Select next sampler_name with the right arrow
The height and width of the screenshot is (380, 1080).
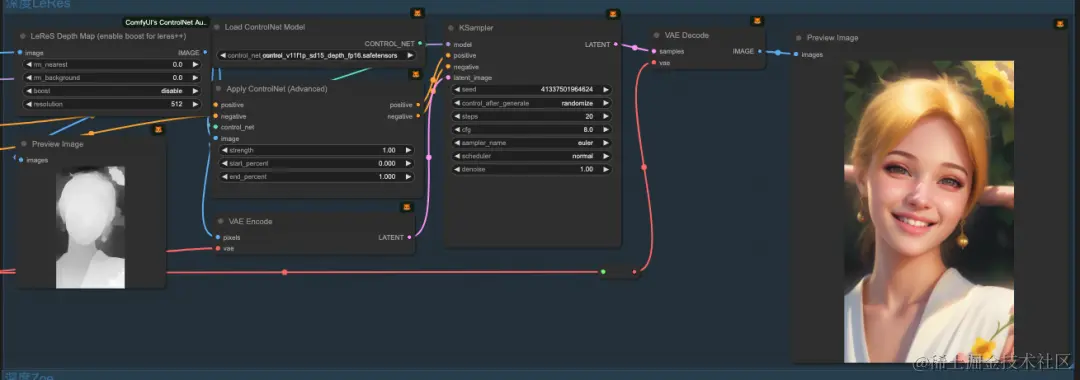click(x=606, y=142)
